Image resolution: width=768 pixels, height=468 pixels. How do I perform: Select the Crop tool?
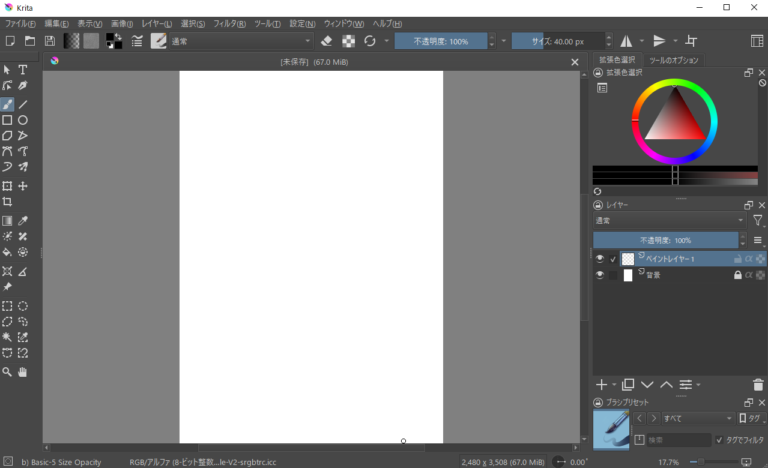pyautogui.click(x=7, y=202)
